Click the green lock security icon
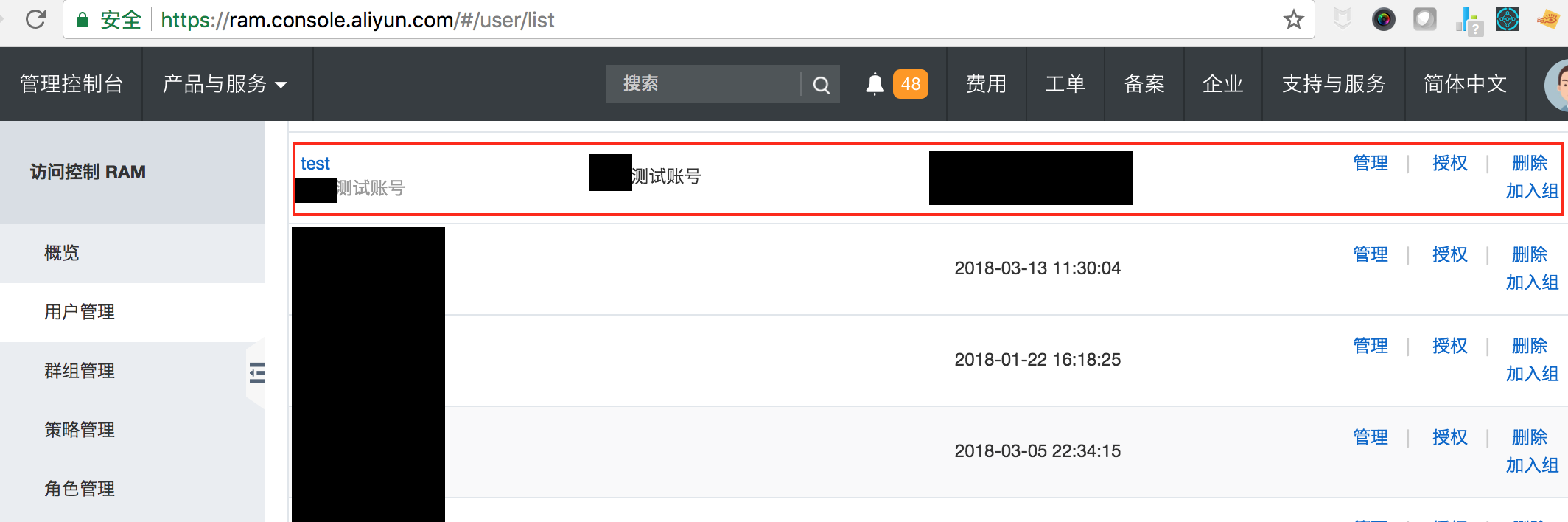The image size is (1568, 522). tap(83, 20)
